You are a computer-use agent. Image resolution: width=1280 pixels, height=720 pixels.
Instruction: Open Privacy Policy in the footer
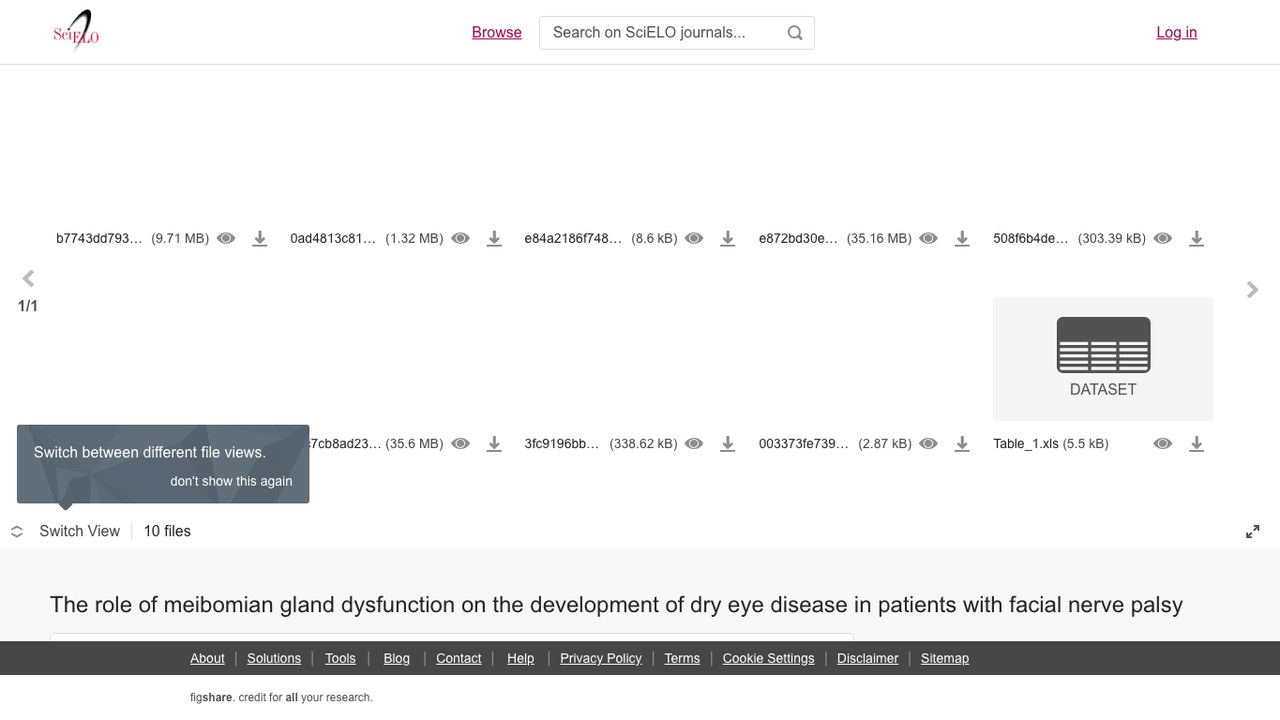tap(601, 658)
